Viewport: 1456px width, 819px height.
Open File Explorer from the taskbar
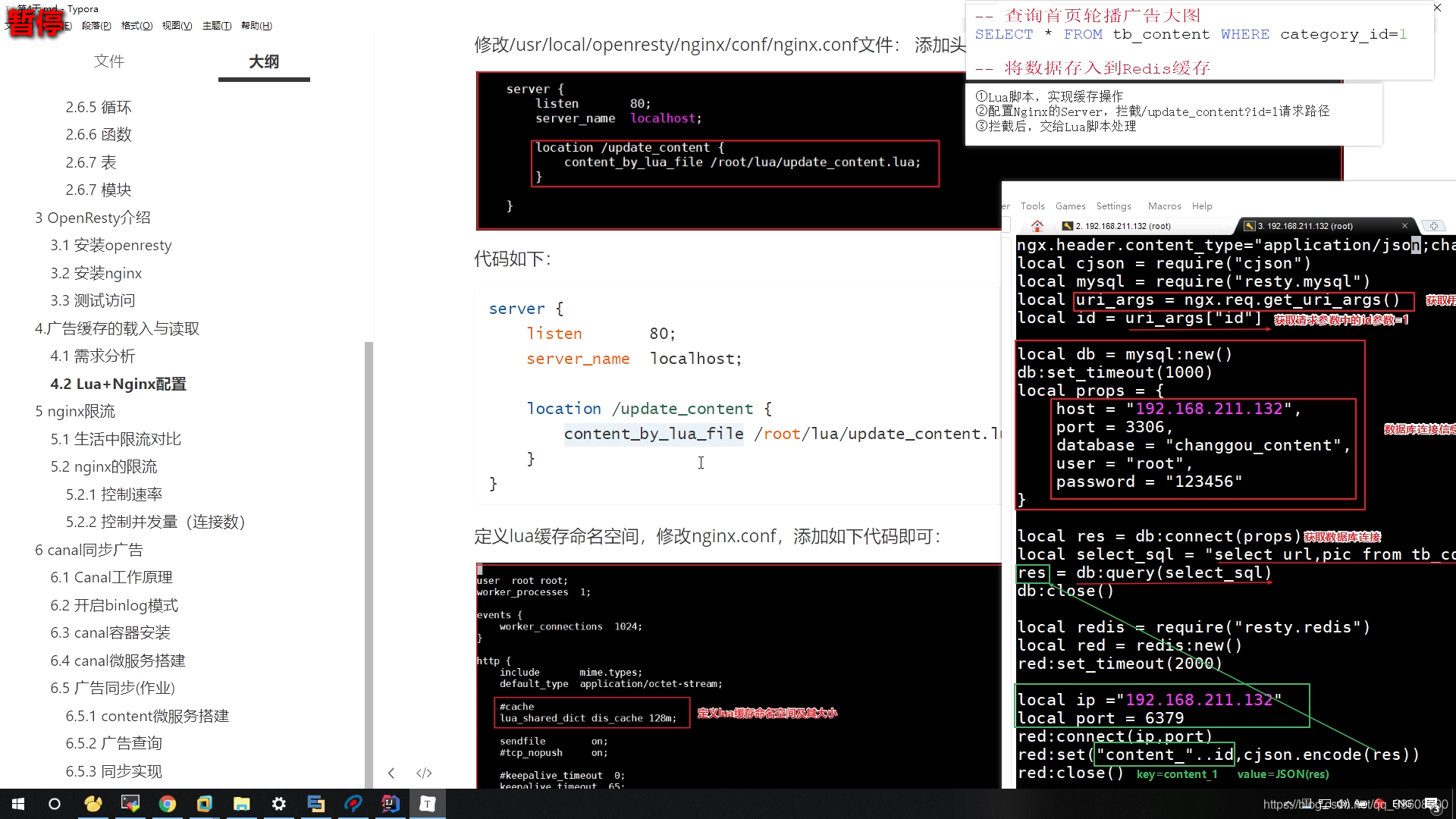click(241, 804)
